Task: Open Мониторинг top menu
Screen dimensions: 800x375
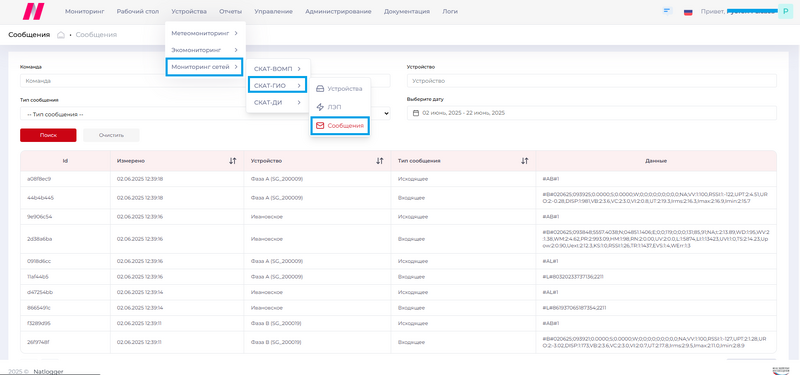Action: click(x=85, y=11)
